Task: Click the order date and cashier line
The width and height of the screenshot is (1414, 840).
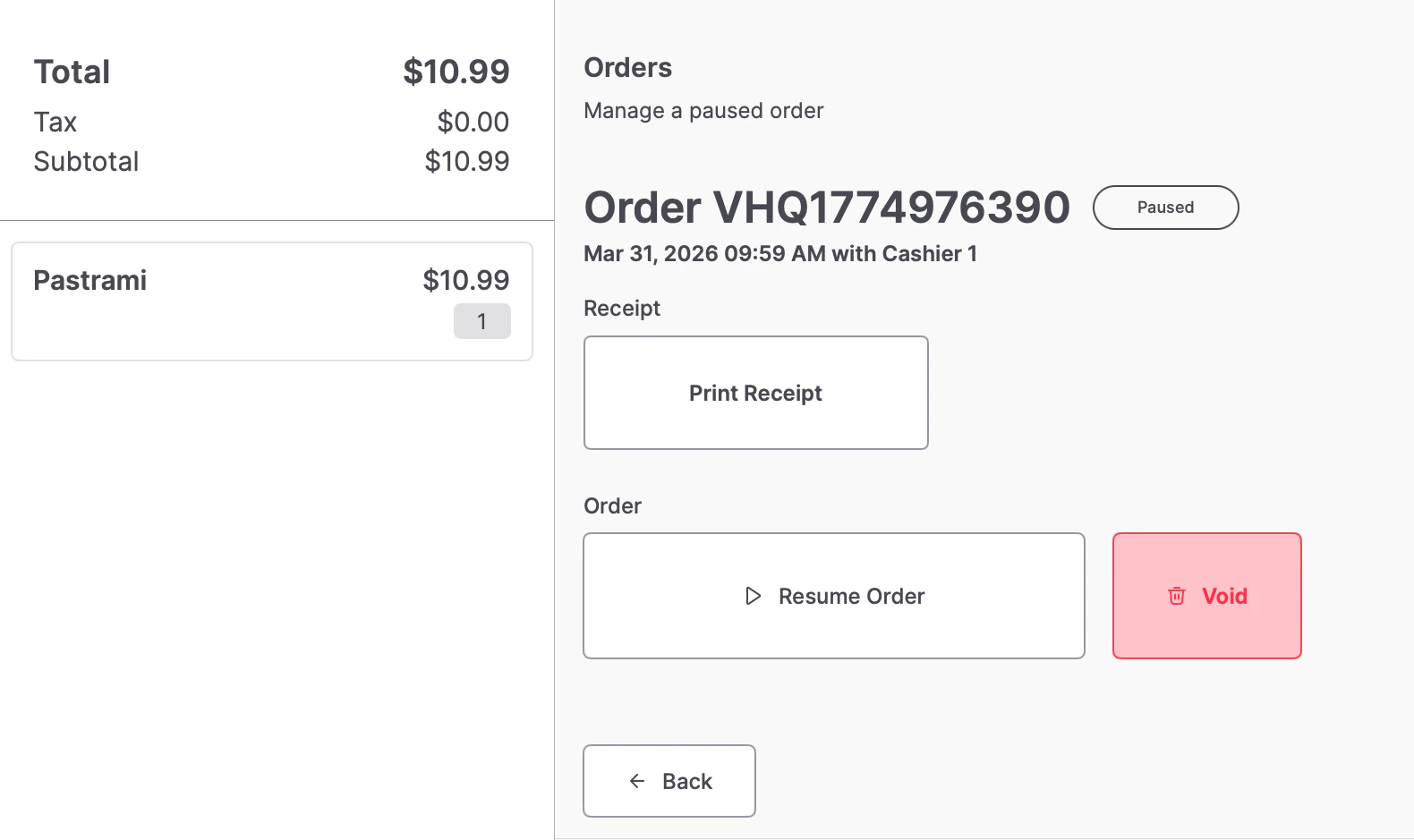Action: click(x=779, y=254)
